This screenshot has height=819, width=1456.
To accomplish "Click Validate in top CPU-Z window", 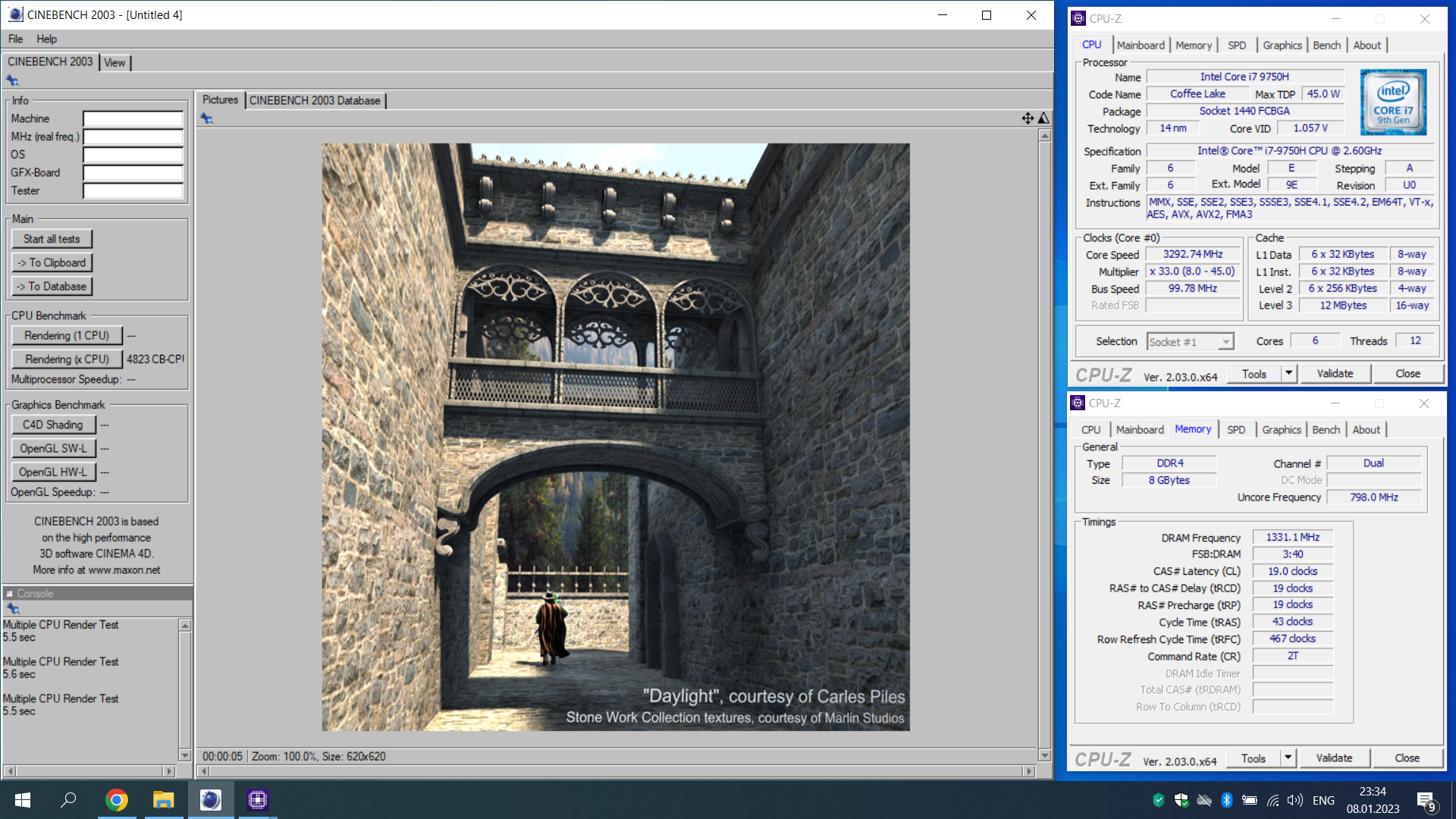I will (x=1335, y=373).
